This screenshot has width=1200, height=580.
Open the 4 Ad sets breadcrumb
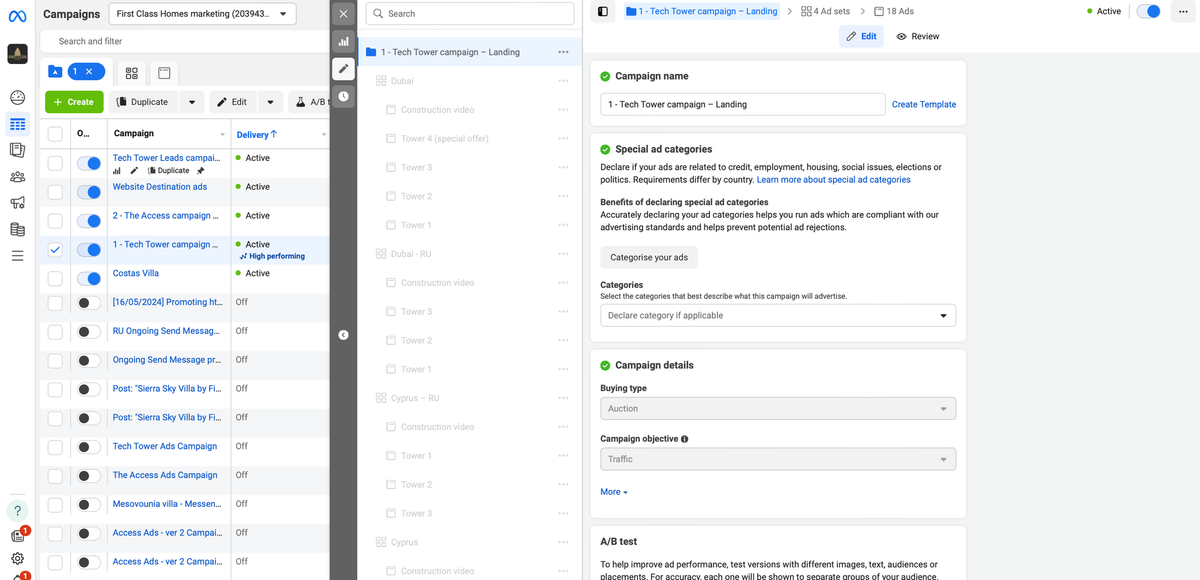pos(826,11)
